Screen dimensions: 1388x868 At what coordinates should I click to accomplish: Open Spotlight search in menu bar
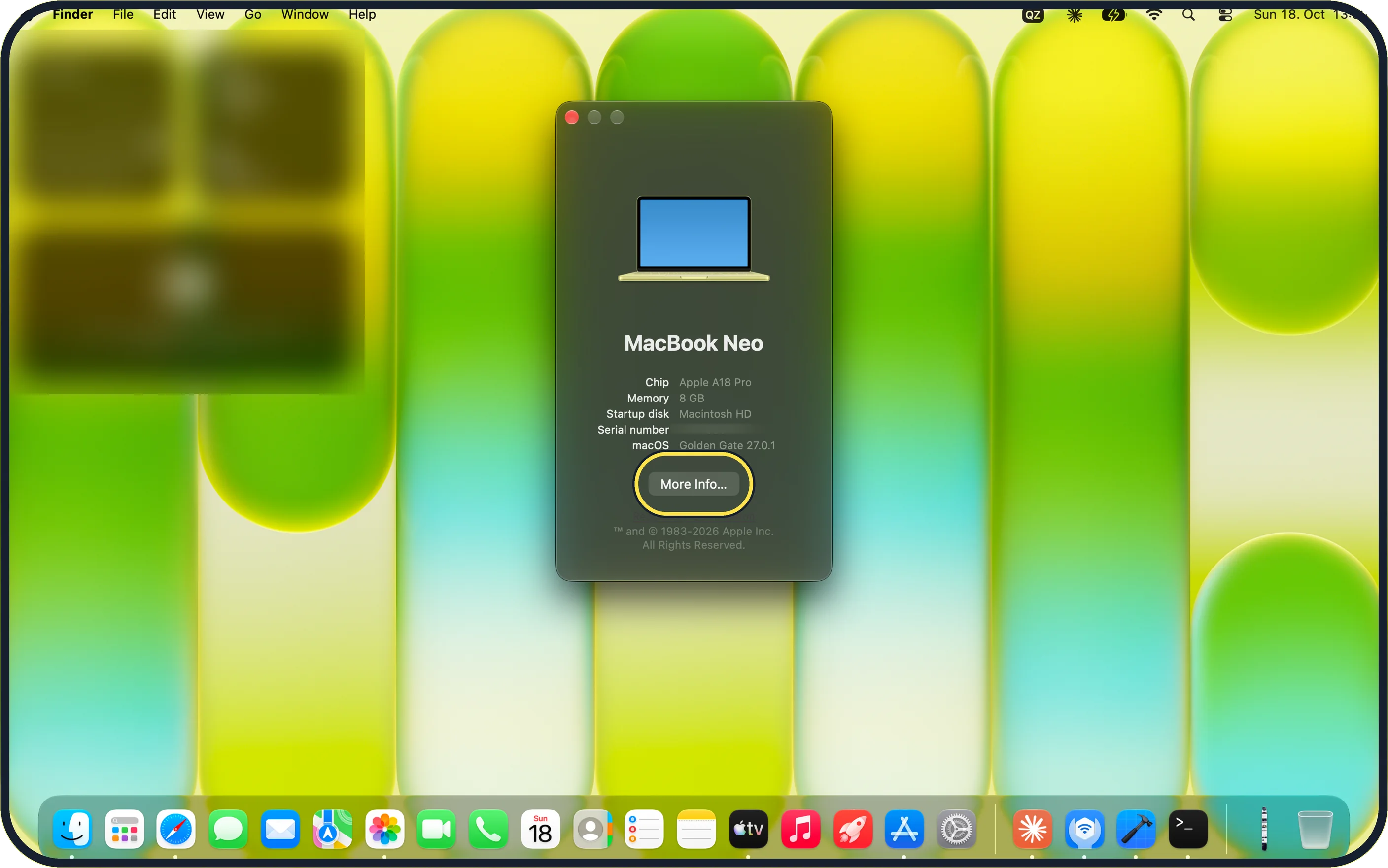[1189, 15]
